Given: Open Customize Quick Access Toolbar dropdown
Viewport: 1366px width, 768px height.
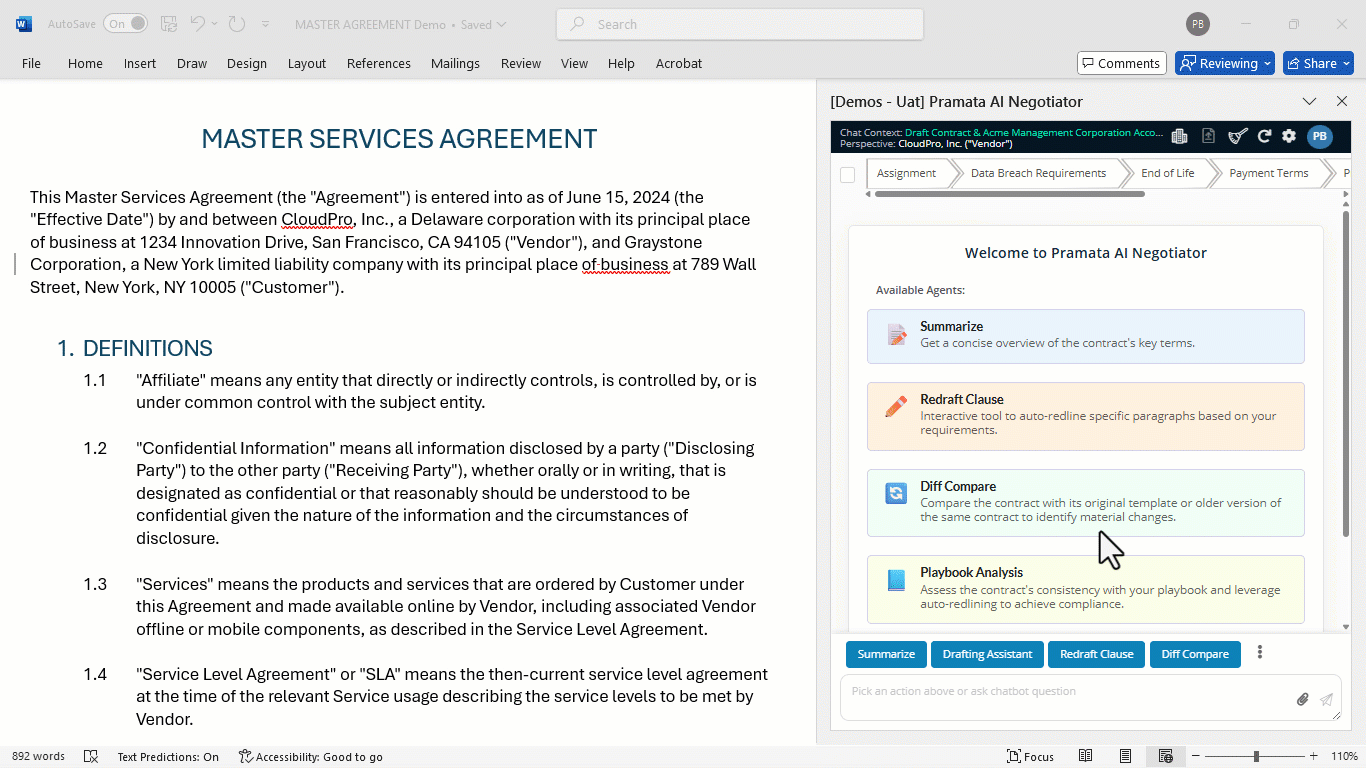Looking at the screenshot, I should pyautogui.click(x=265, y=24).
